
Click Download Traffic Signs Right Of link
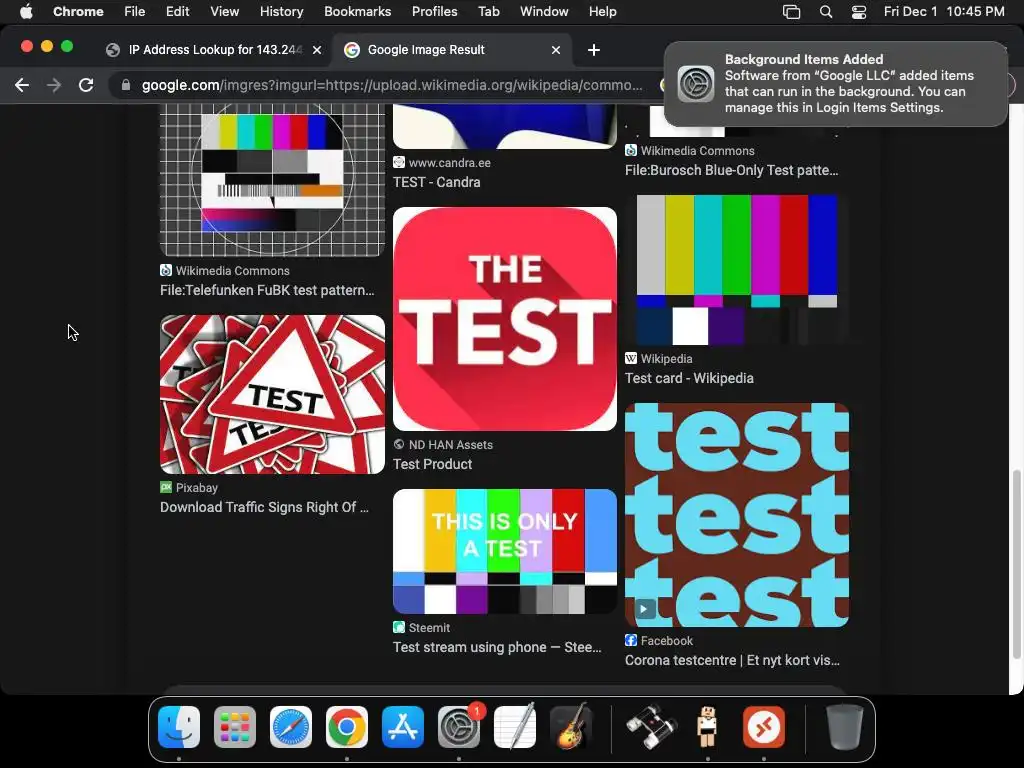[264, 507]
